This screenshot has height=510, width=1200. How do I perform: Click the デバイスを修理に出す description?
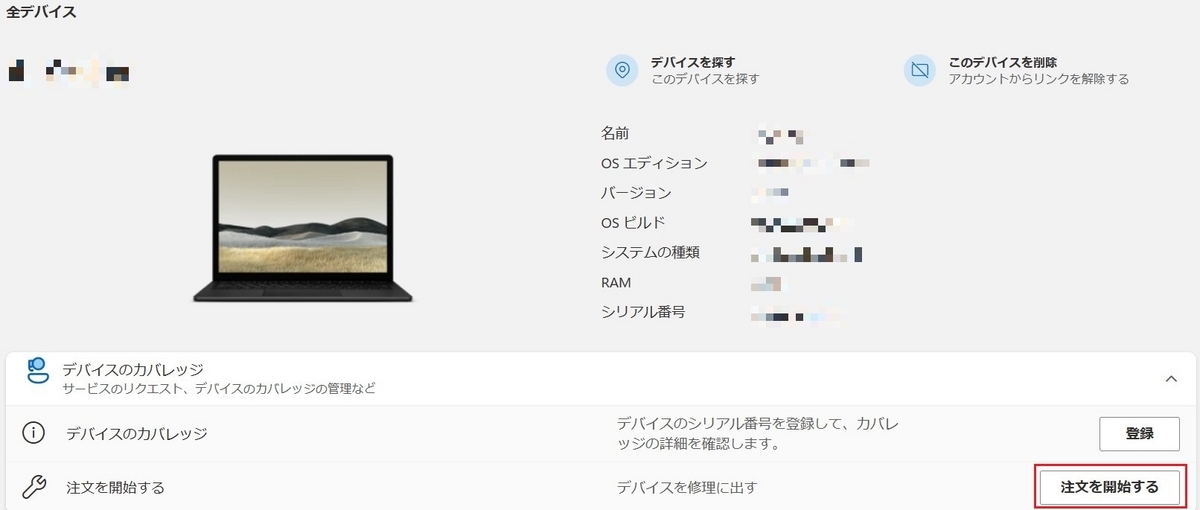tap(687, 487)
